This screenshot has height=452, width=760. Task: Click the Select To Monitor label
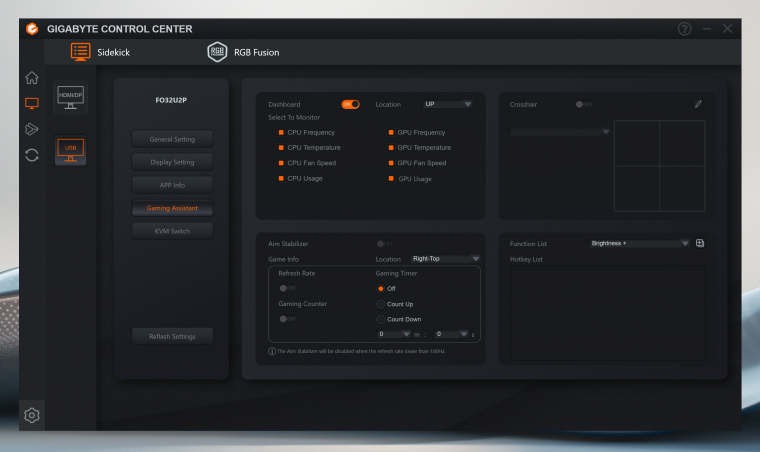pyautogui.click(x=294, y=117)
